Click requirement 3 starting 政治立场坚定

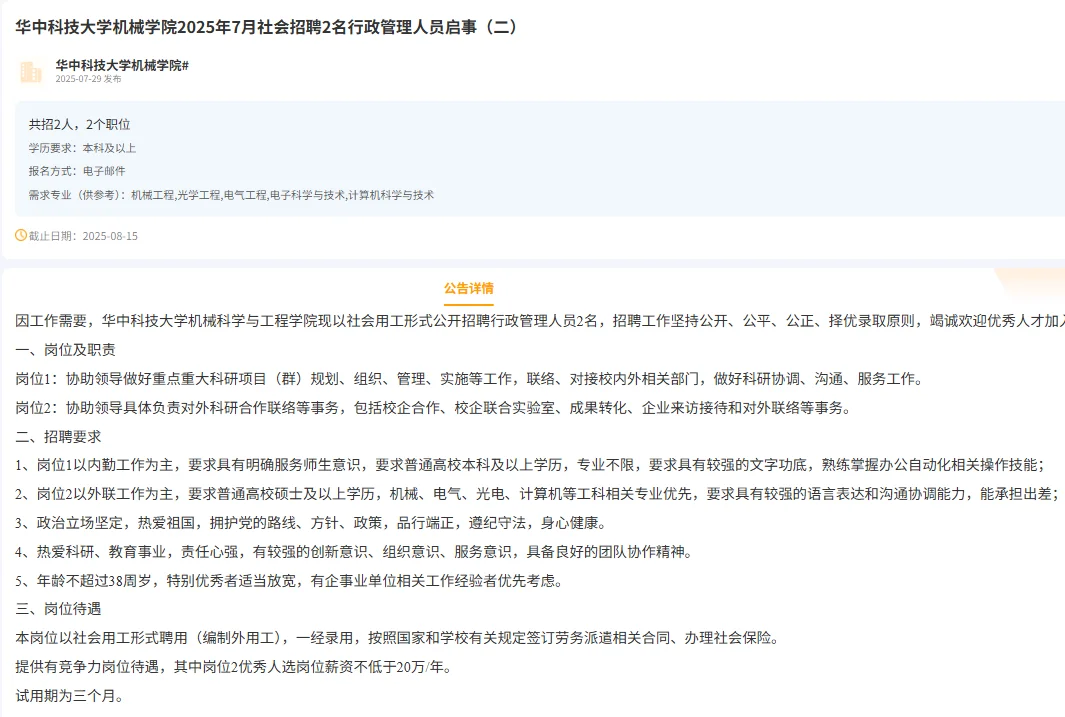(310, 523)
